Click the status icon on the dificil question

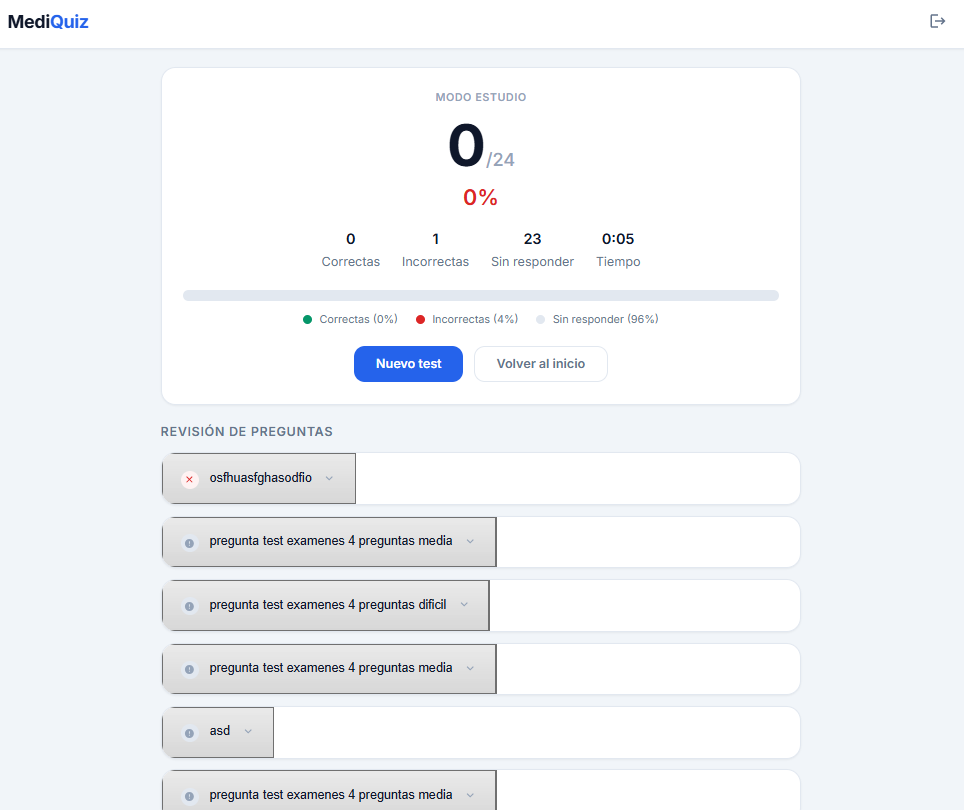pyautogui.click(x=189, y=606)
